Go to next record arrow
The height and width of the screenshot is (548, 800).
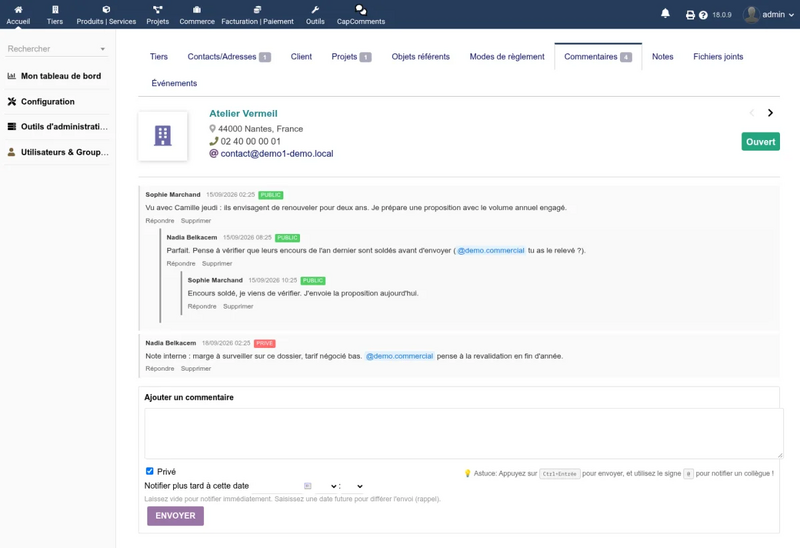click(x=770, y=113)
